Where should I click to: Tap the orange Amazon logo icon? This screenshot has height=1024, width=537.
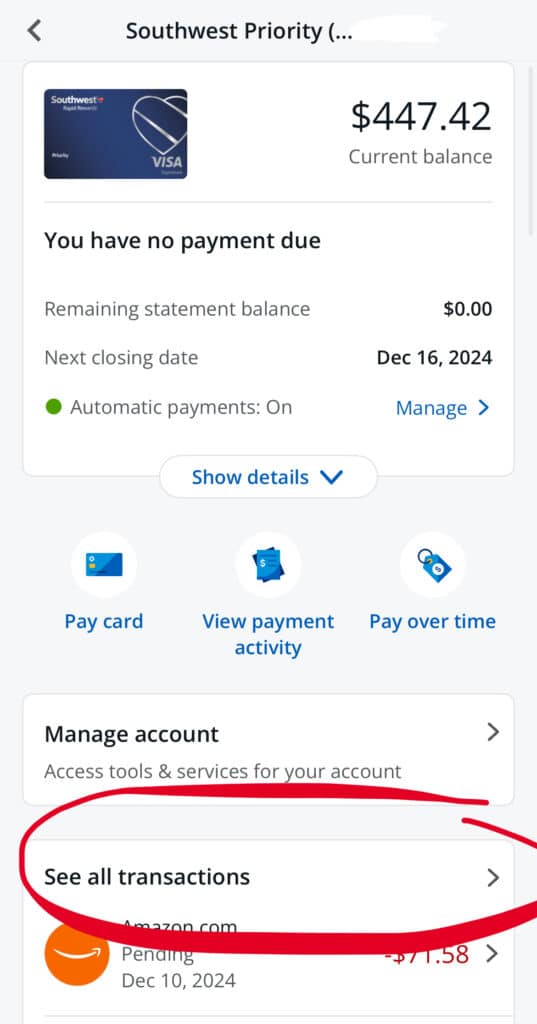pyautogui.click(x=76, y=953)
